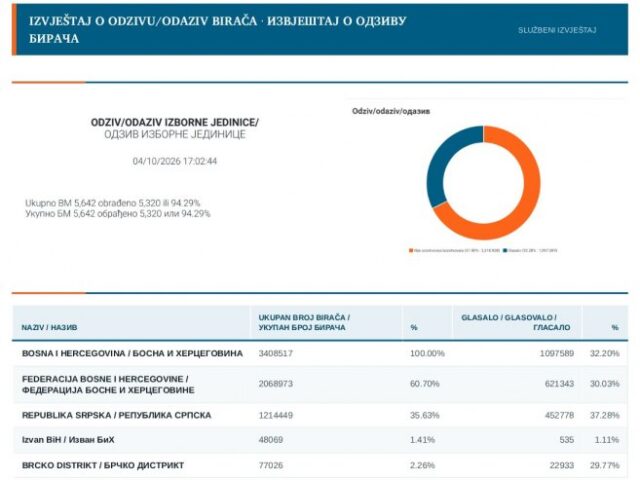Click the dark blue legend swatch below chart

[x=505, y=251]
